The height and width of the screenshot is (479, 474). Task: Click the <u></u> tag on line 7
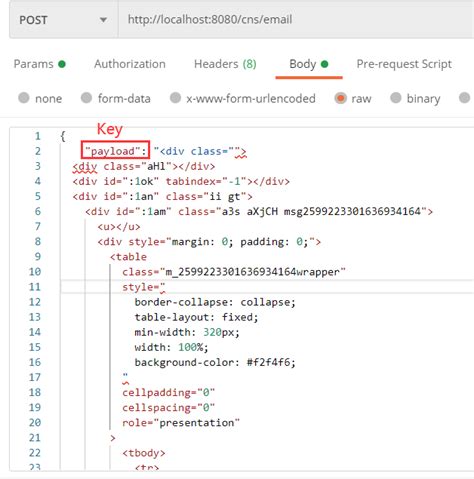click(119, 227)
